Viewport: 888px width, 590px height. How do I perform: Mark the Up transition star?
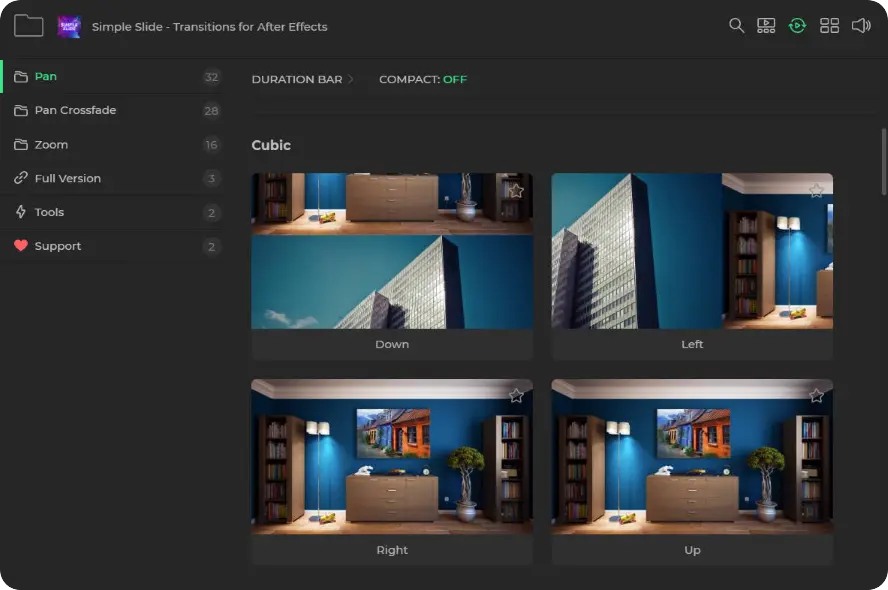coord(816,396)
